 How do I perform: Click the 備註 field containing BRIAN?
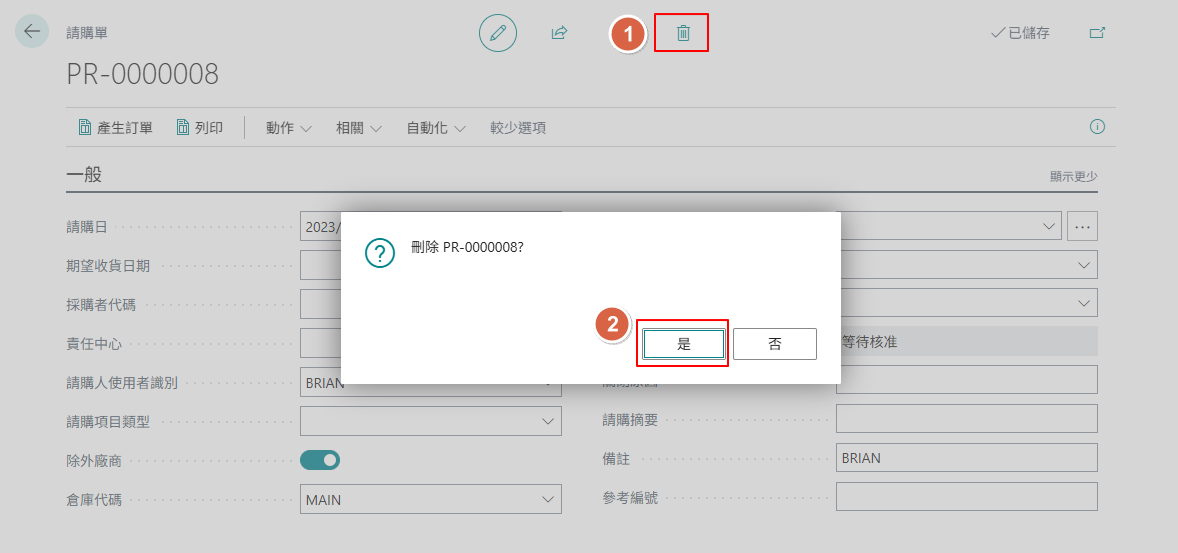pos(967,458)
